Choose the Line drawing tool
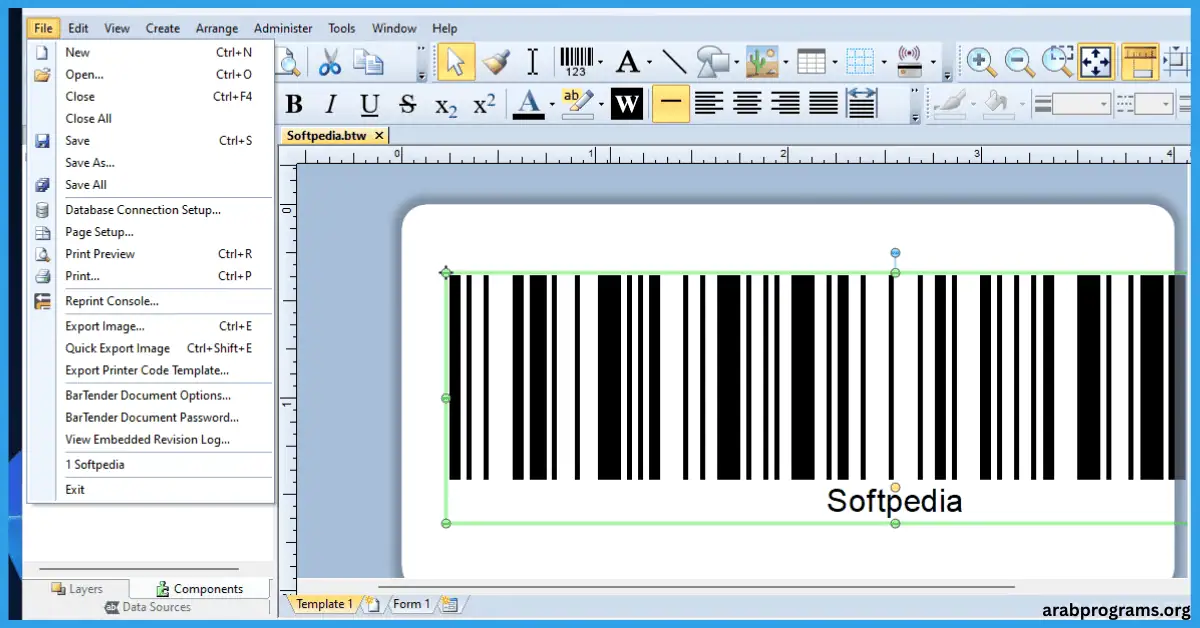This screenshot has height=628, width=1200. click(675, 62)
